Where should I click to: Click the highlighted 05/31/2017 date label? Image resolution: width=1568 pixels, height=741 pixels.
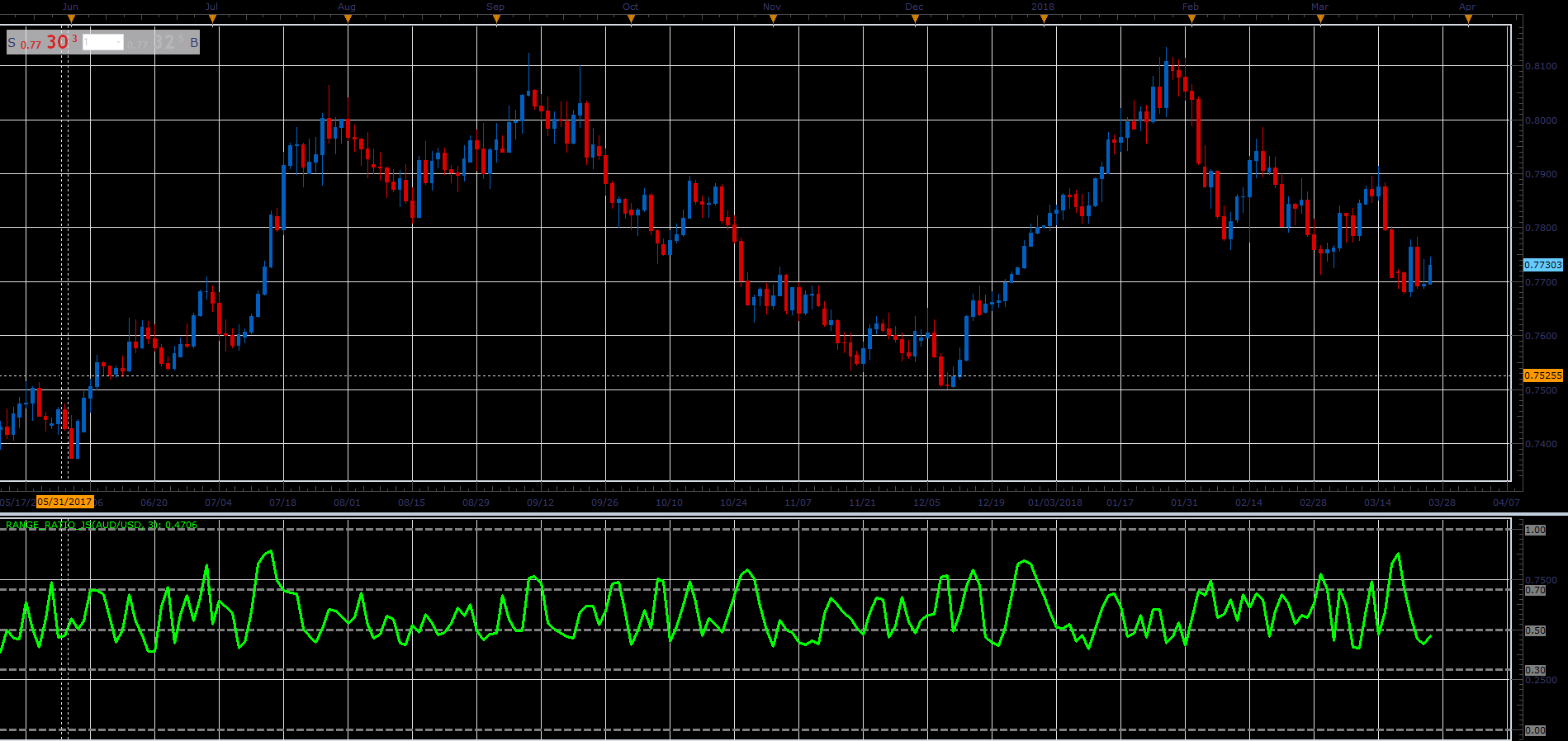64,502
